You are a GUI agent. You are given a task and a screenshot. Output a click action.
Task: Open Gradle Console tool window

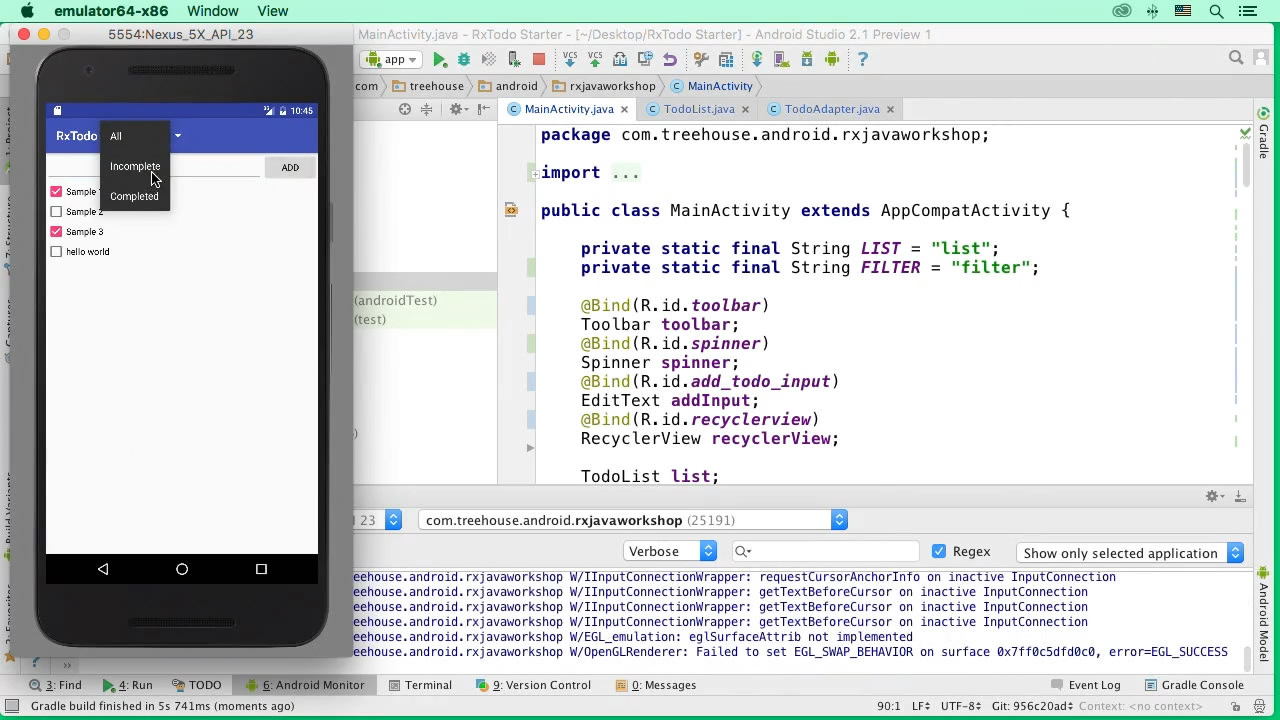pyautogui.click(x=1194, y=685)
